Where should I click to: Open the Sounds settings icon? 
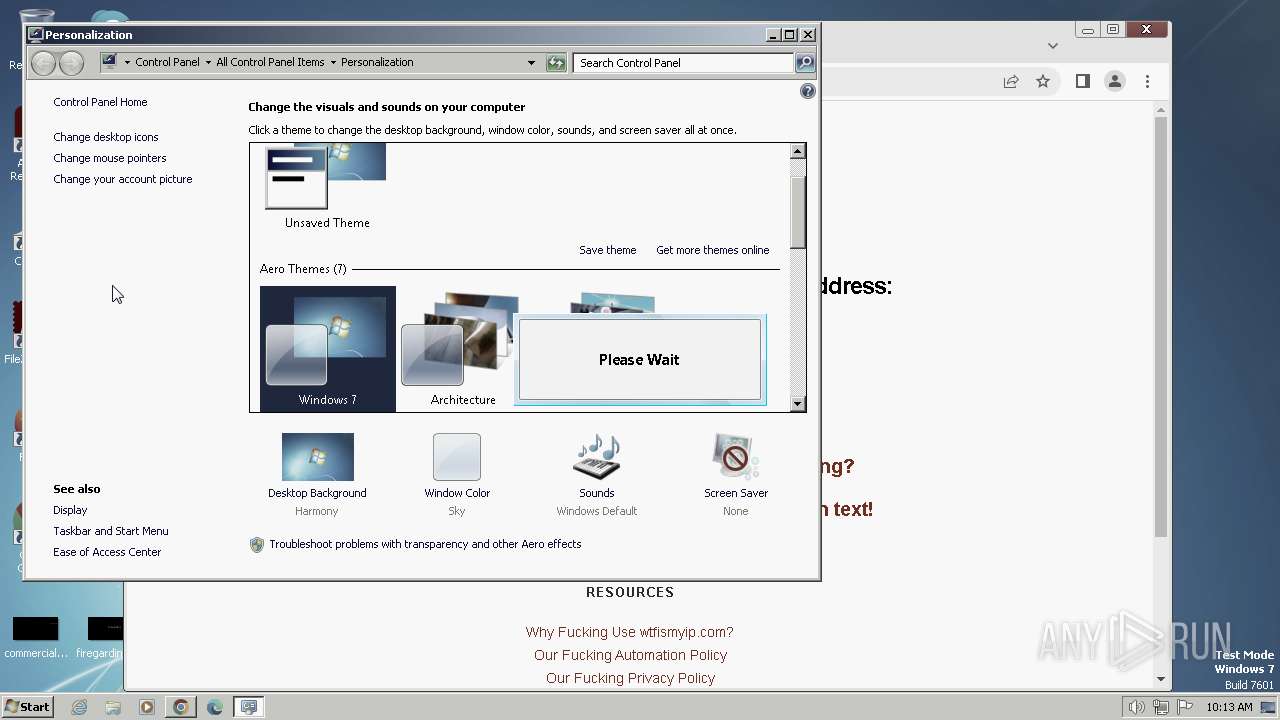(597, 457)
